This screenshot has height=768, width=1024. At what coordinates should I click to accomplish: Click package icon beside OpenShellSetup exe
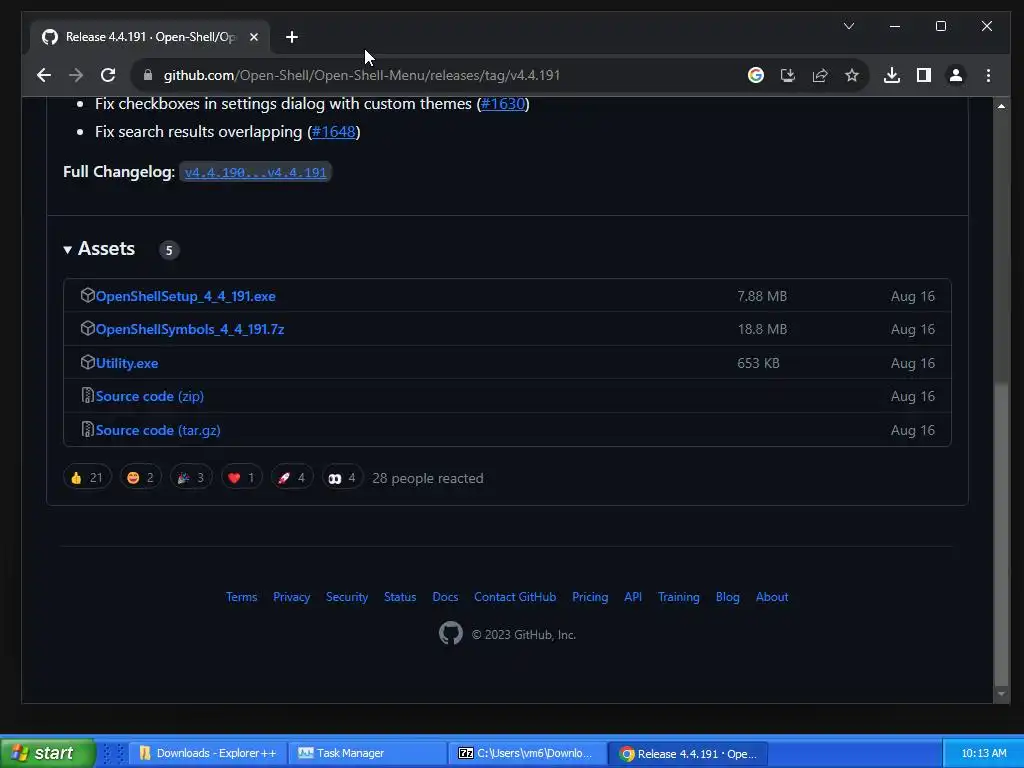(88, 295)
